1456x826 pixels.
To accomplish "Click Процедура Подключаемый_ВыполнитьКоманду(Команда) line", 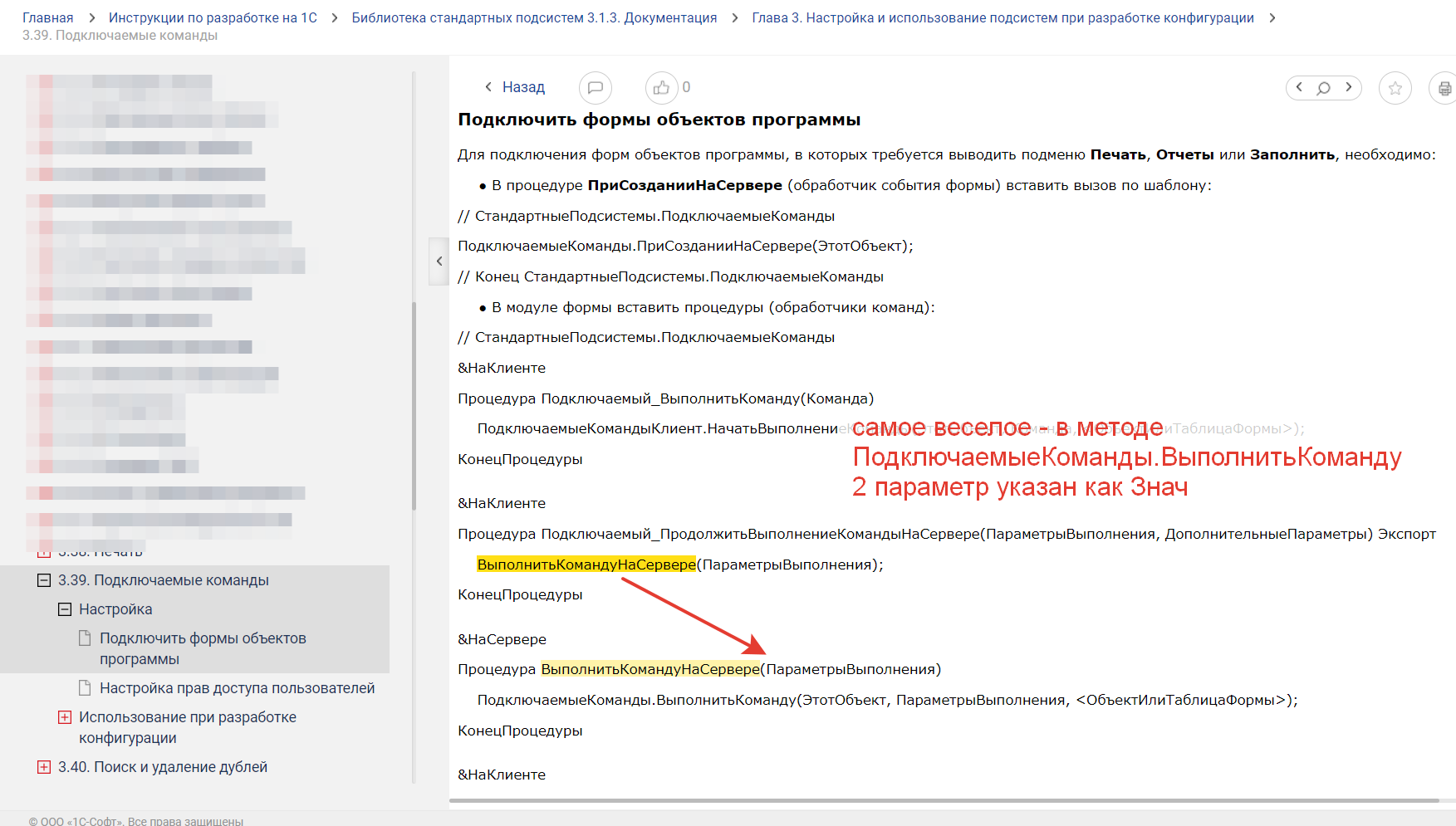I will pyautogui.click(x=665, y=398).
